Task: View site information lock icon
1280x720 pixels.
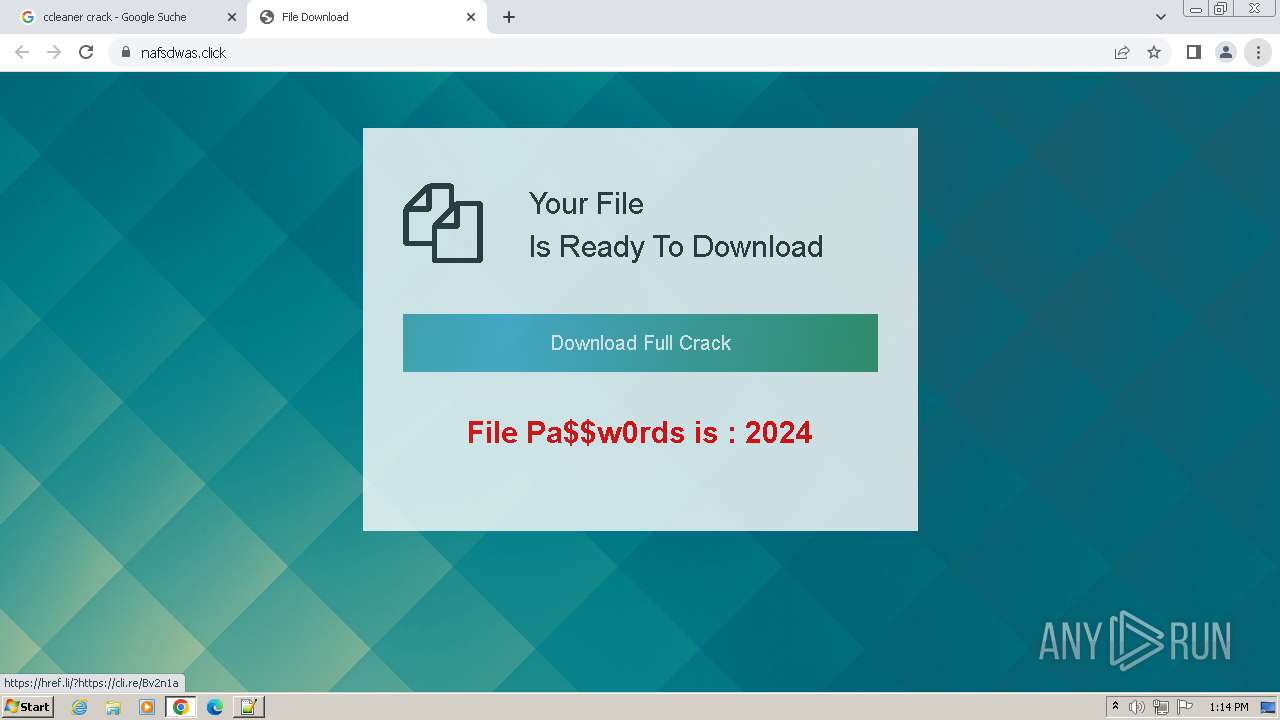Action: 125,52
